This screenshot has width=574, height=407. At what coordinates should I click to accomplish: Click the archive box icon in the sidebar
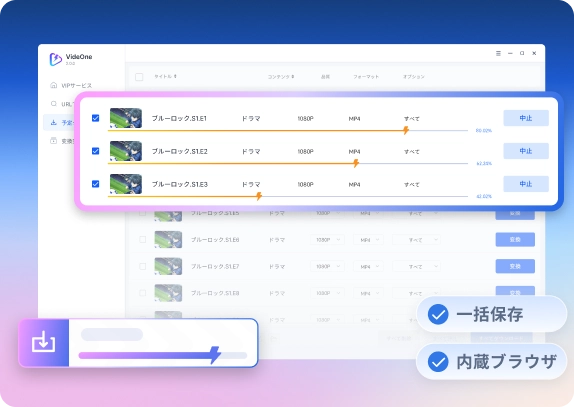53,141
